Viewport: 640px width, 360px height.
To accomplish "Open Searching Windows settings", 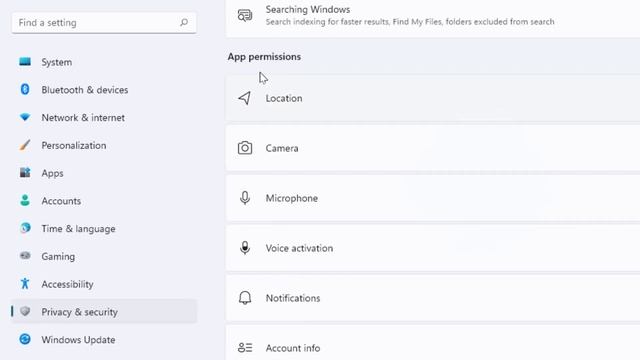I will tap(433, 18).
